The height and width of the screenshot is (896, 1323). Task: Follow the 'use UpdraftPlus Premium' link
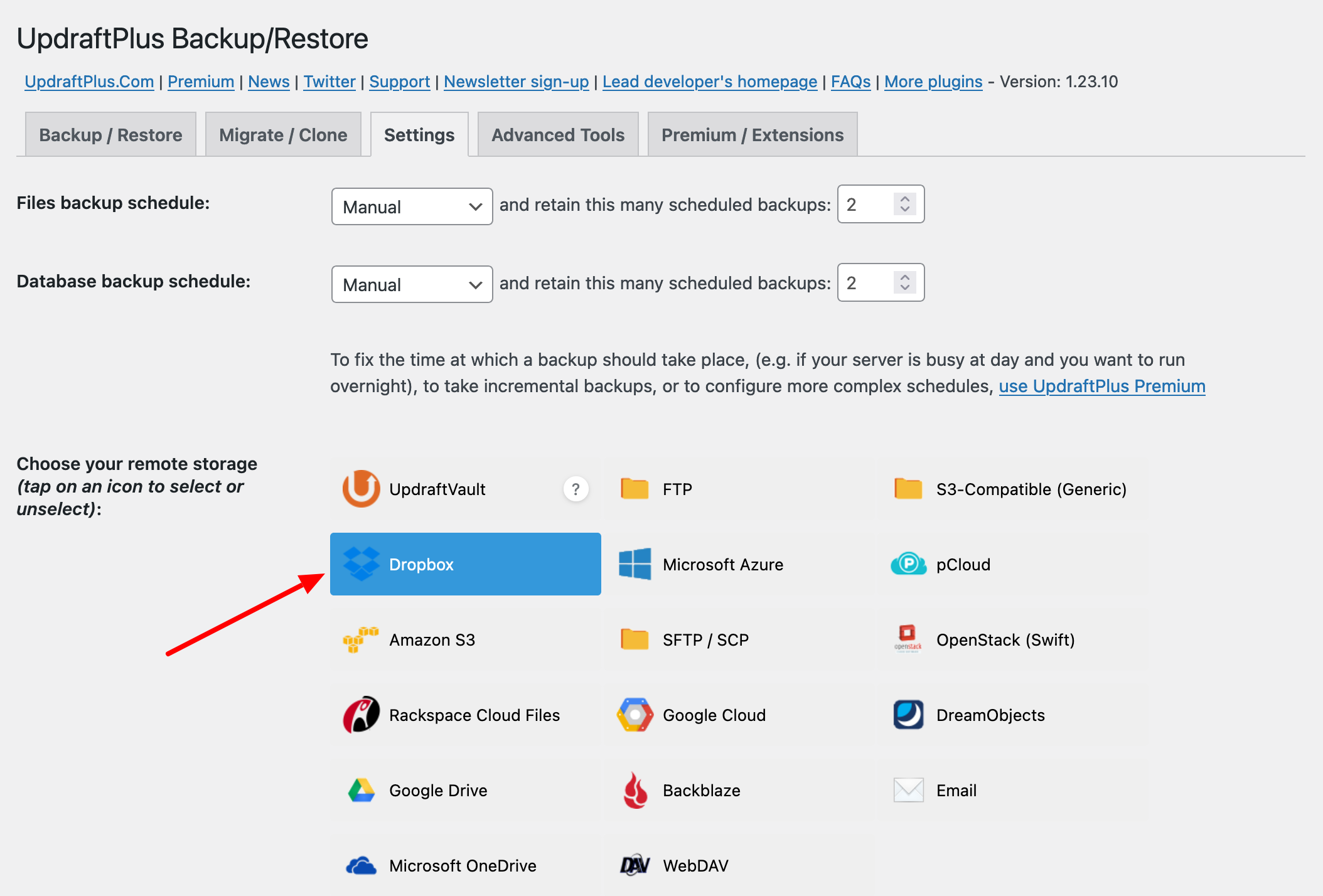coord(1102,386)
